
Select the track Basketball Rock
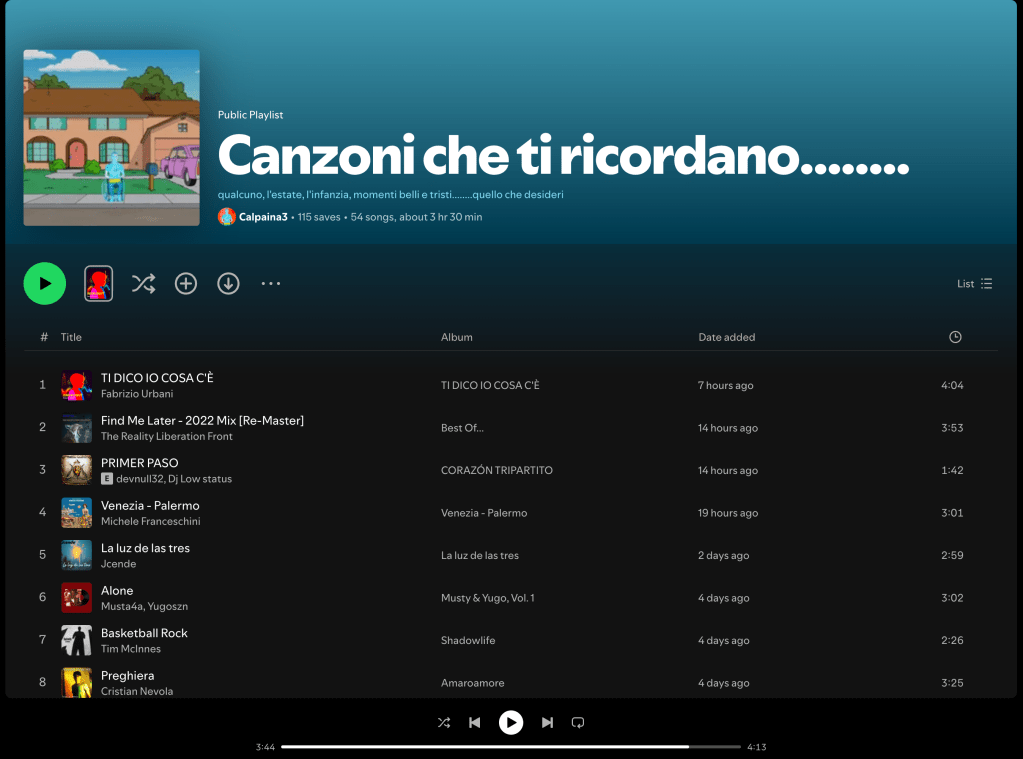[x=144, y=632]
